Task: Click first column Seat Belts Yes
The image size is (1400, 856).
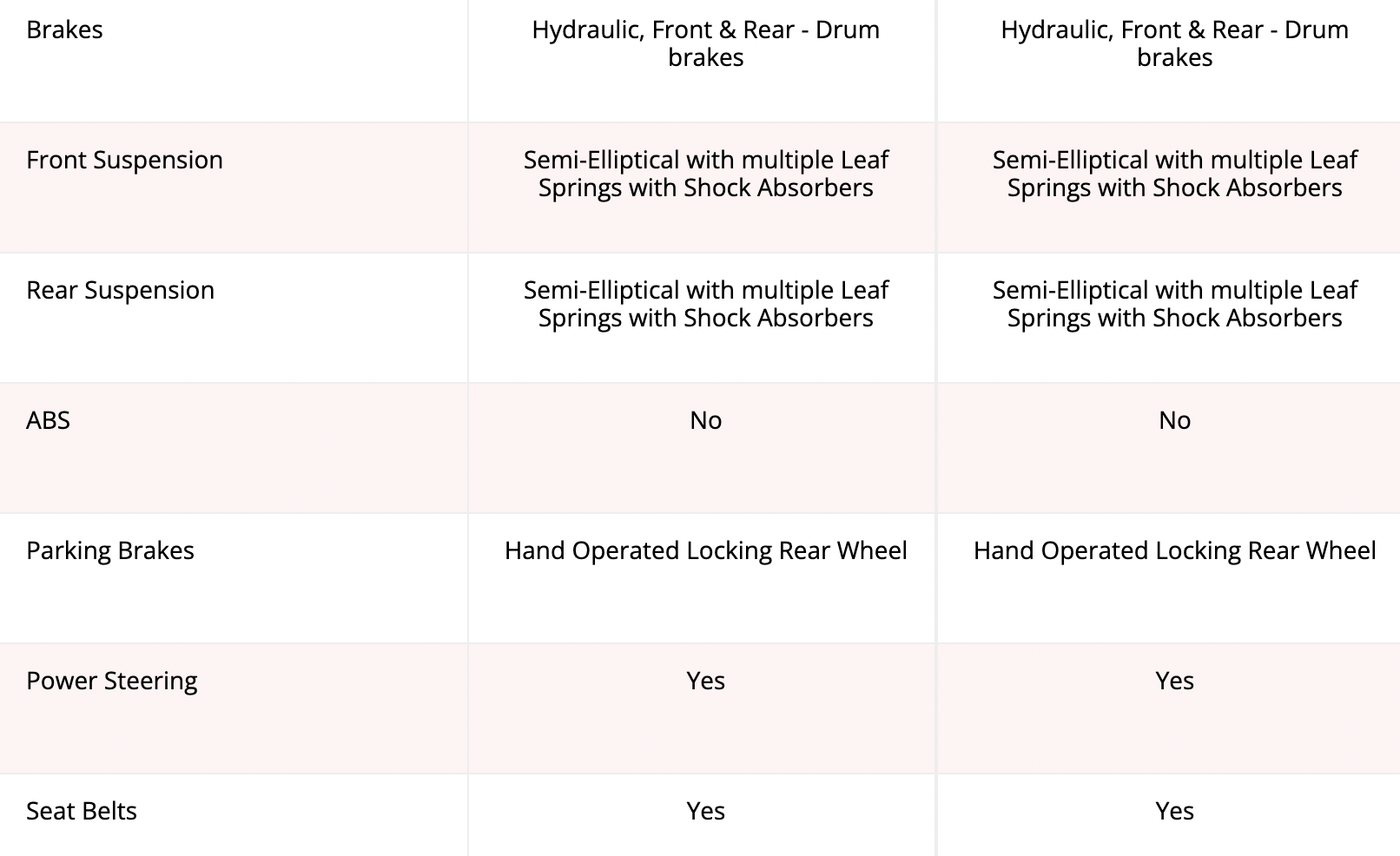Action: click(x=705, y=811)
